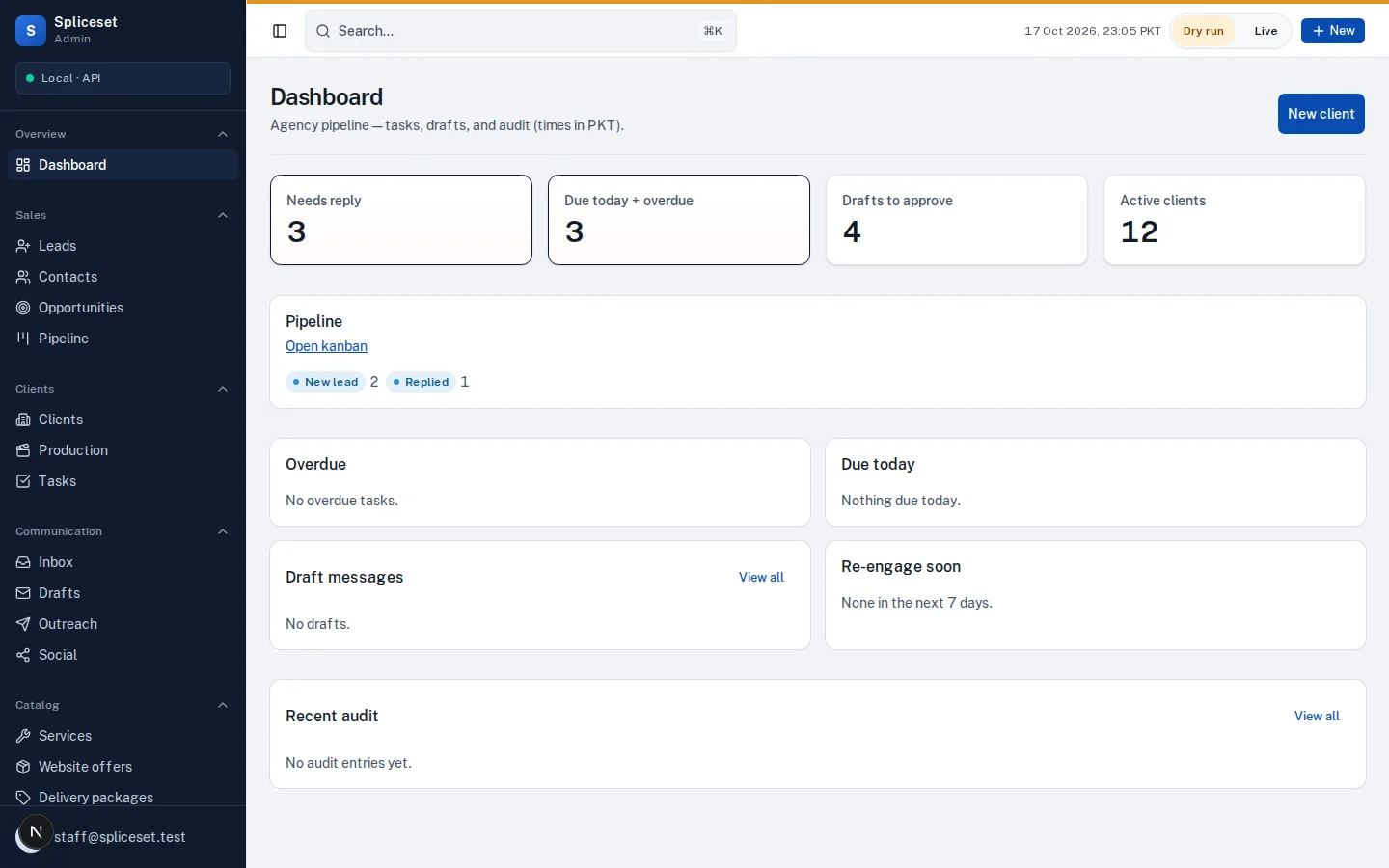Collapse the Clients section chevron
1389x868 pixels.
pos(223,389)
